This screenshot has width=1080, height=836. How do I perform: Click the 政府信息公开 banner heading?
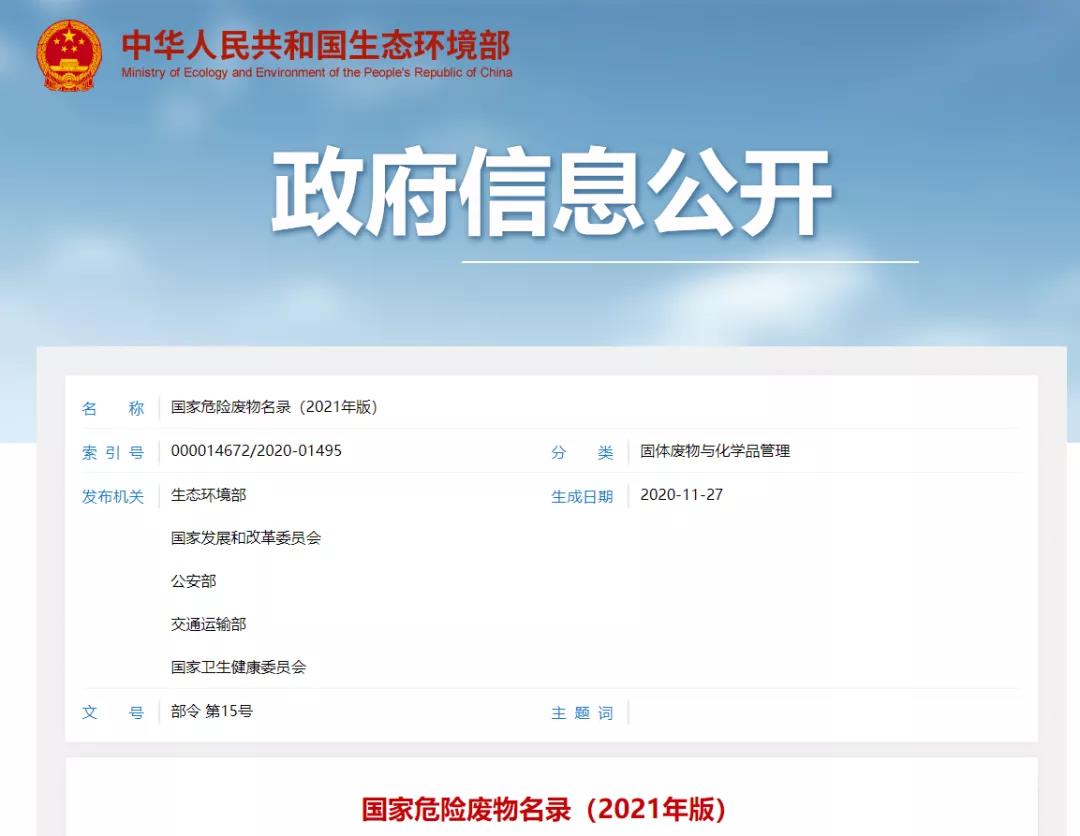pos(552,192)
